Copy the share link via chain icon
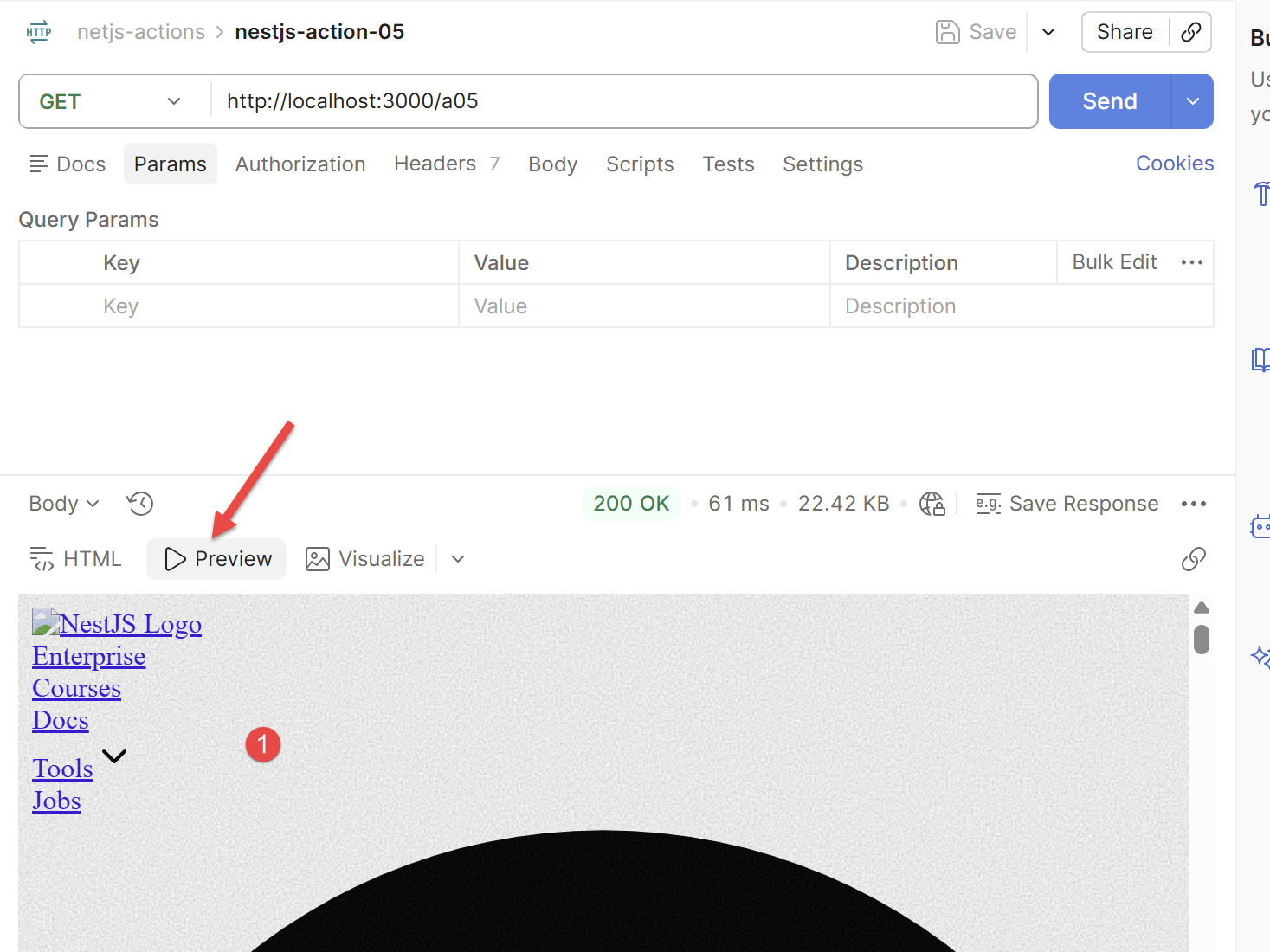 tap(1191, 32)
